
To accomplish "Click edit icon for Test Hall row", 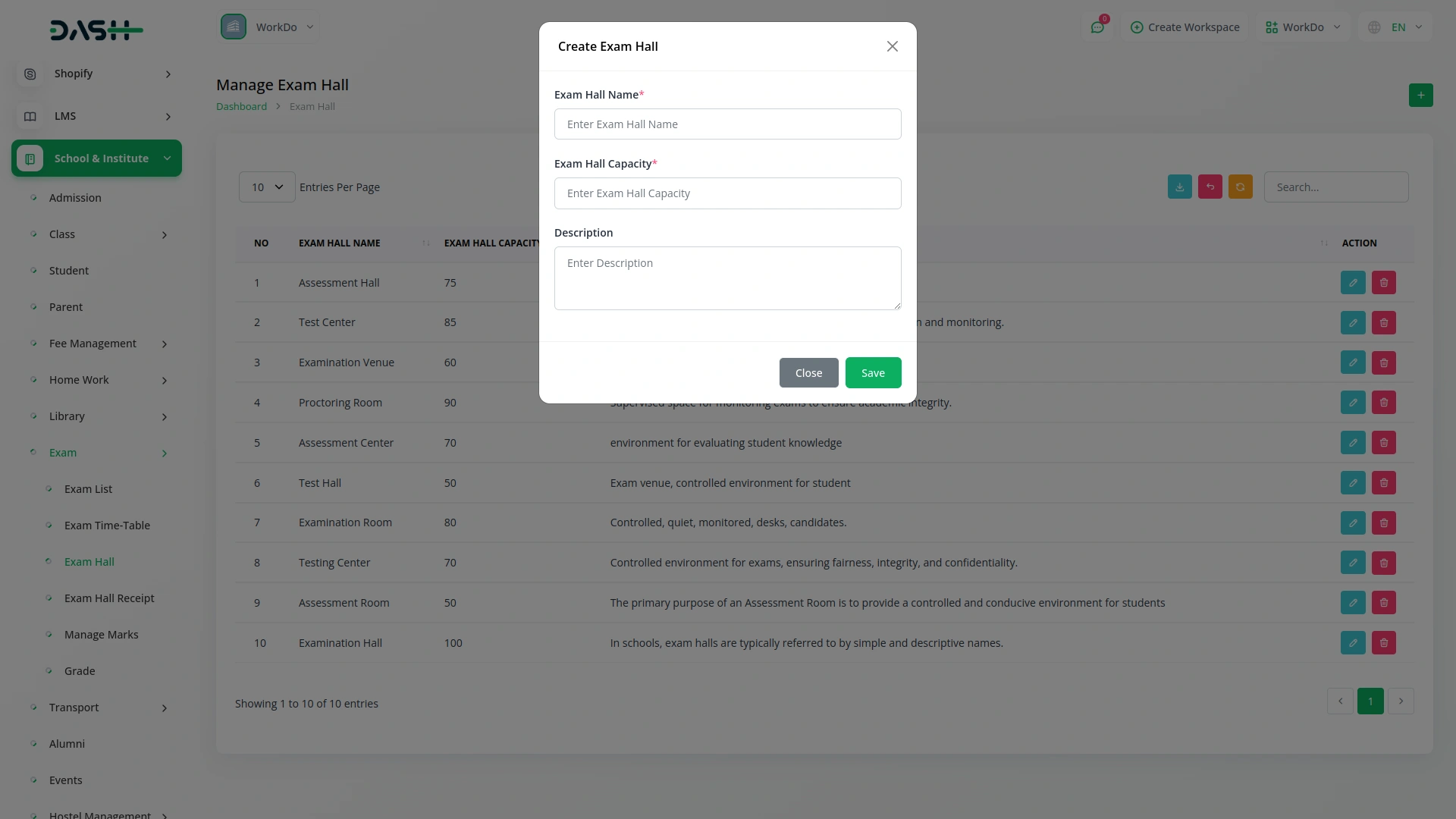I will pyautogui.click(x=1352, y=483).
